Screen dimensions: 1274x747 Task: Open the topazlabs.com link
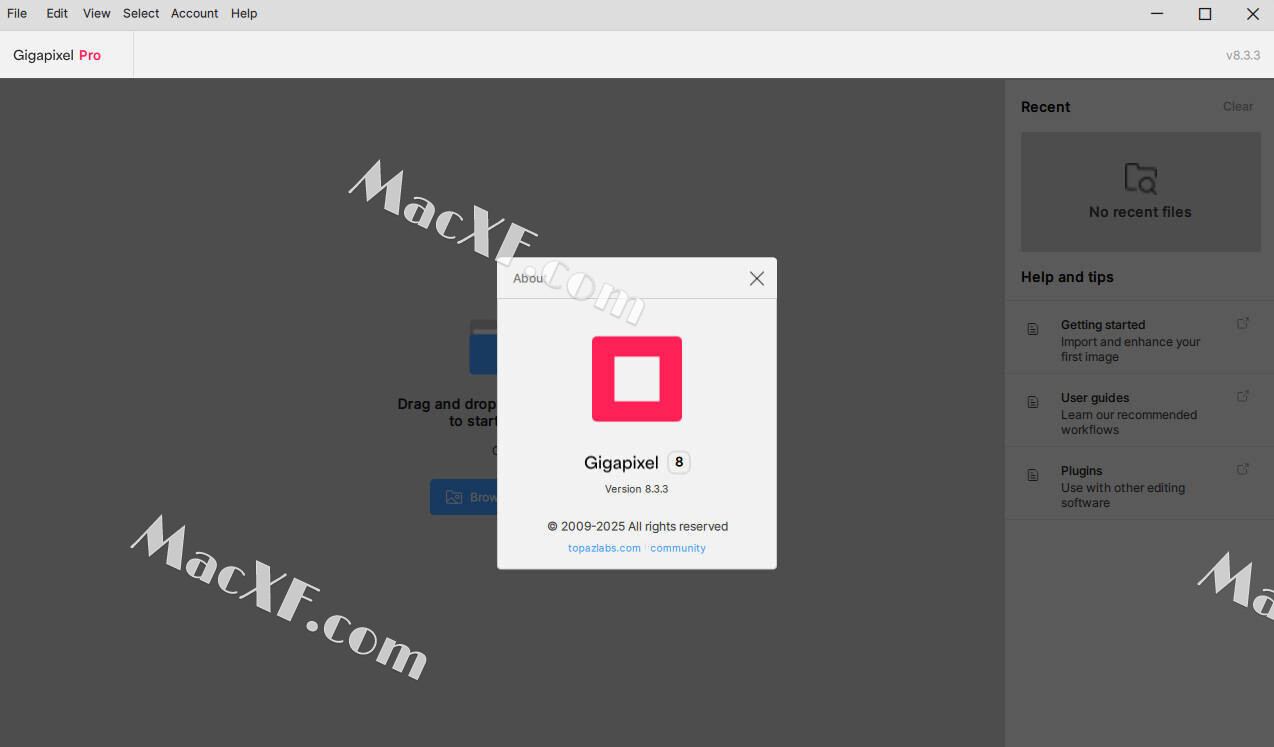point(604,548)
